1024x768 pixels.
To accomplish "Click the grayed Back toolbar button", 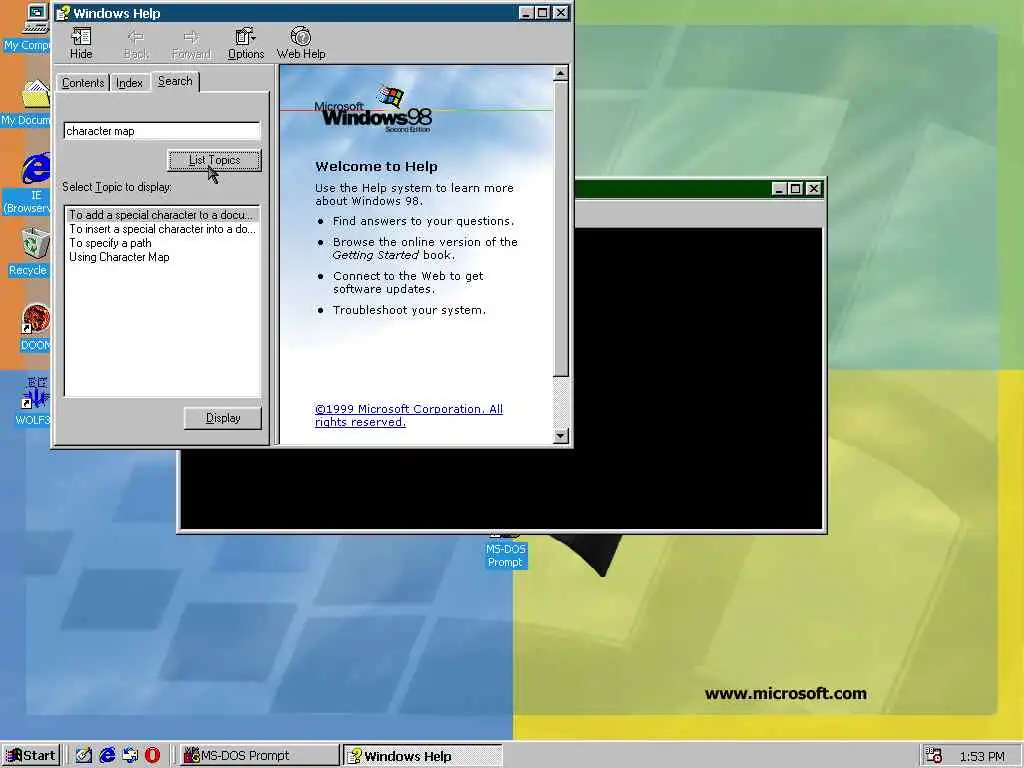I will point(136,44).
